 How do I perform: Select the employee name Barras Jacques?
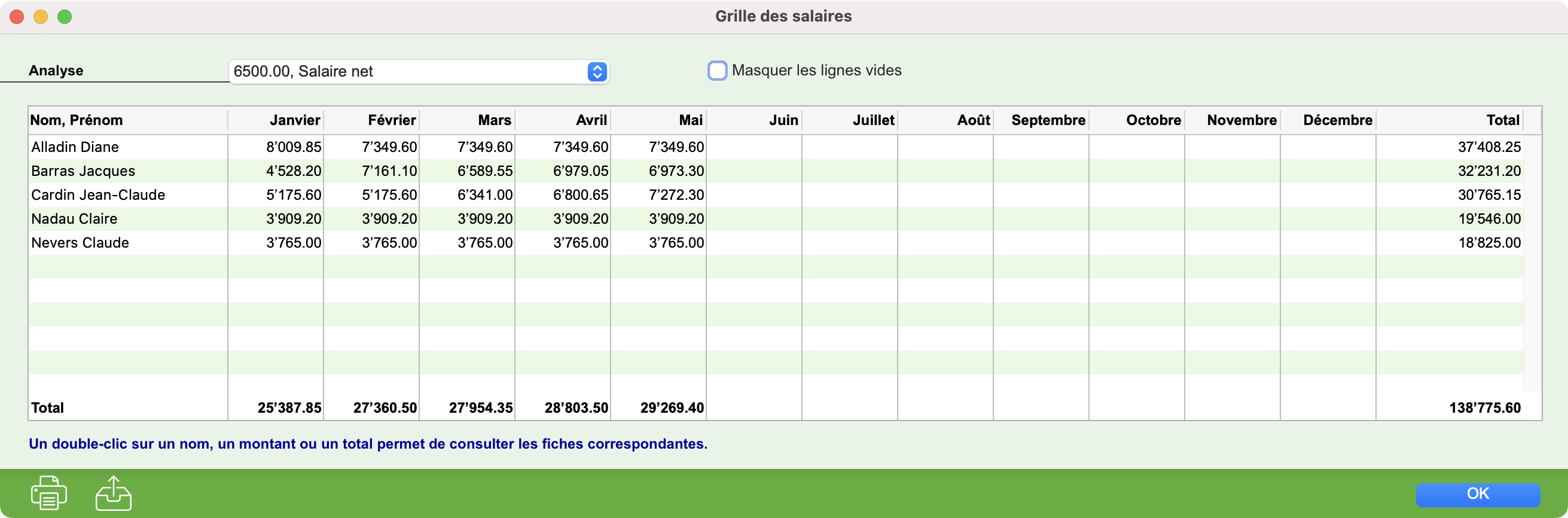pos(83,171)
